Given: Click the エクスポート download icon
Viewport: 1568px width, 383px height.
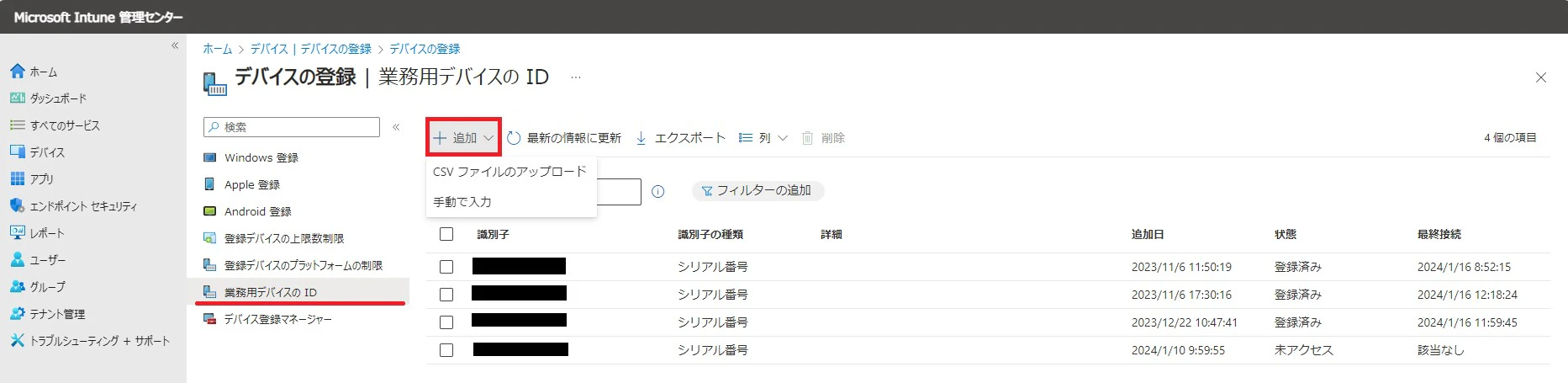Looking at the screenshot, I should coord(641,138).
